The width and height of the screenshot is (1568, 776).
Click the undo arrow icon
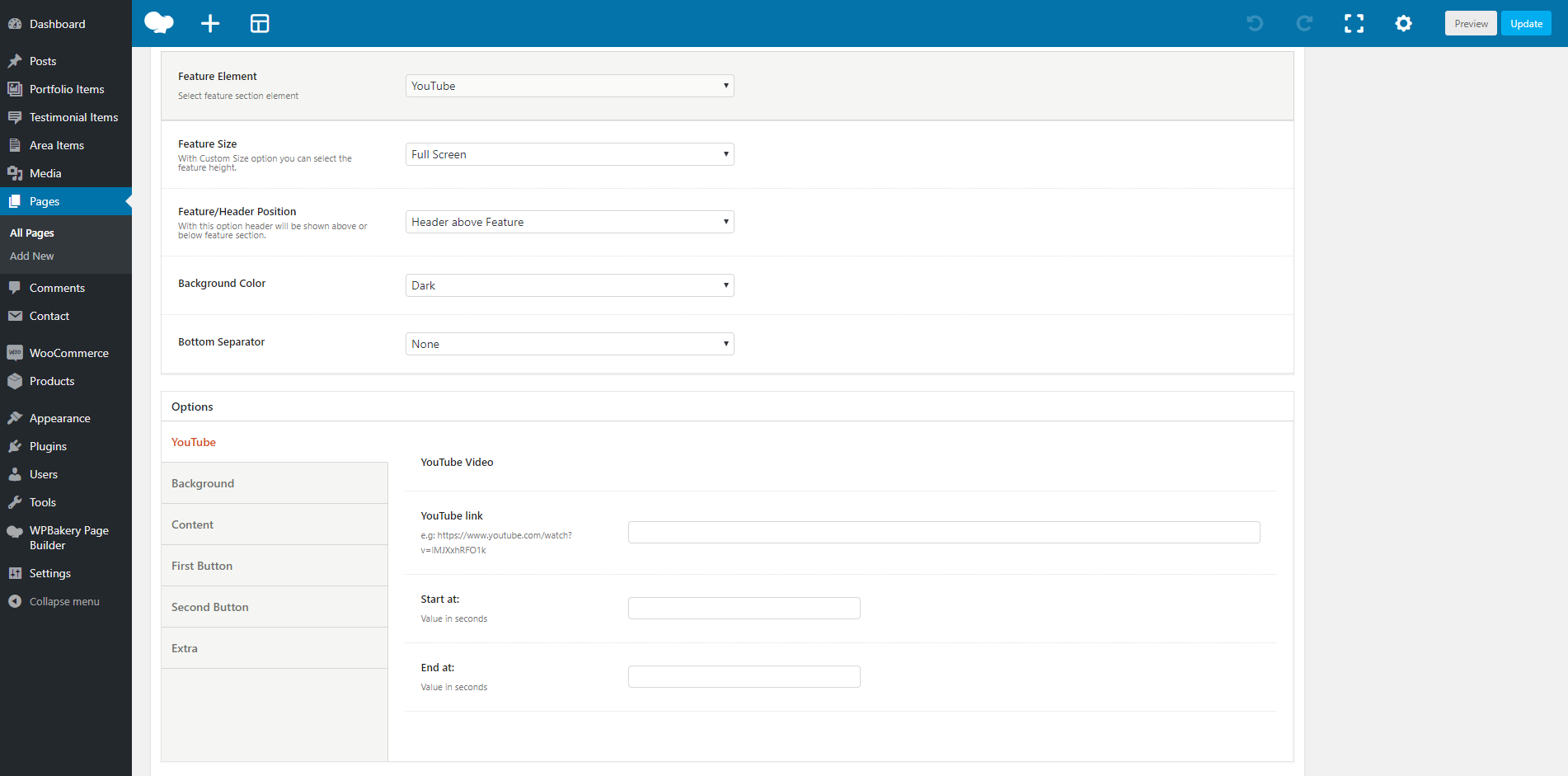[x=1255, y=23]
